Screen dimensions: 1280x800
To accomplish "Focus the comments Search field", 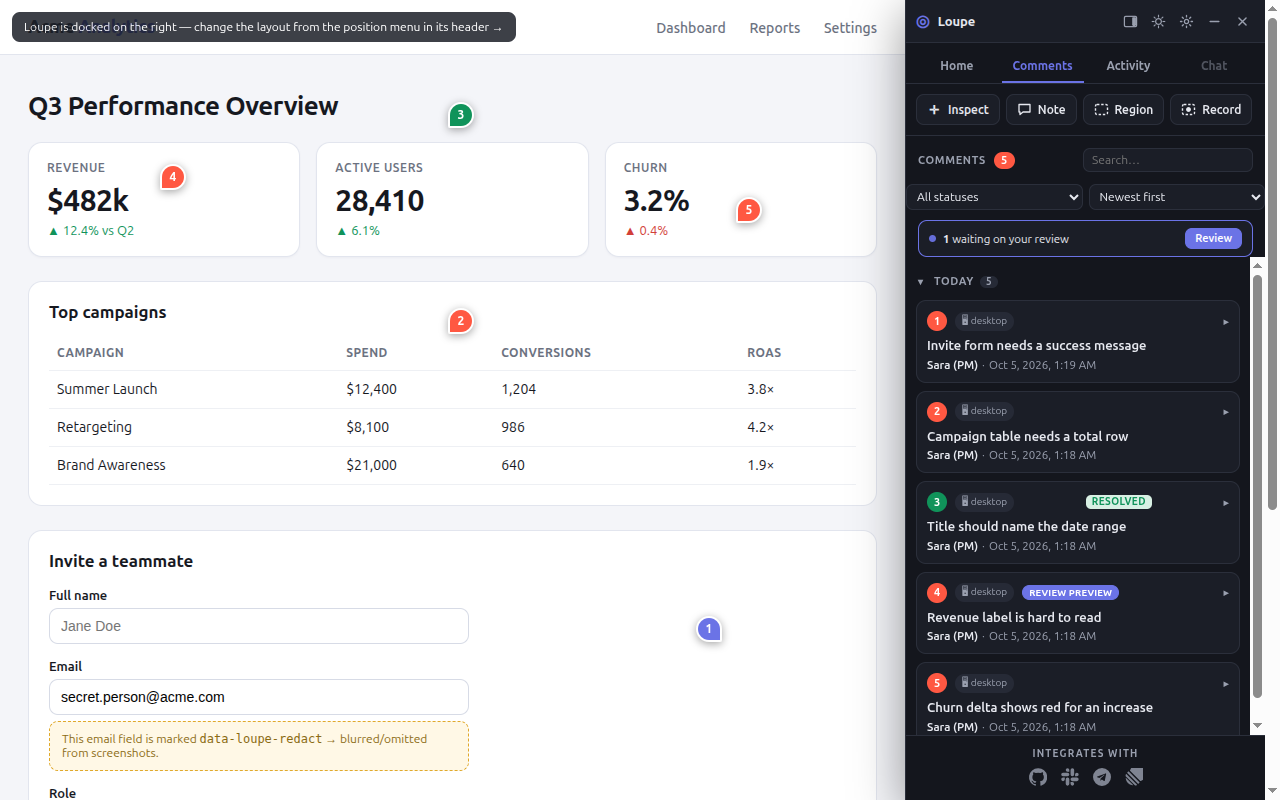I will coord(1168,160).
